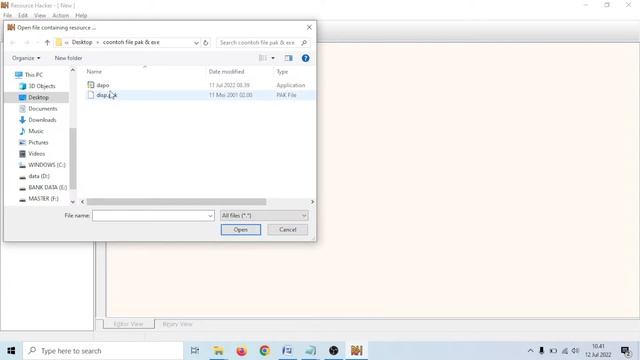Expand the File name history dropdown
Viewport: 640px width, 360px height.
(x=210, y=216)
